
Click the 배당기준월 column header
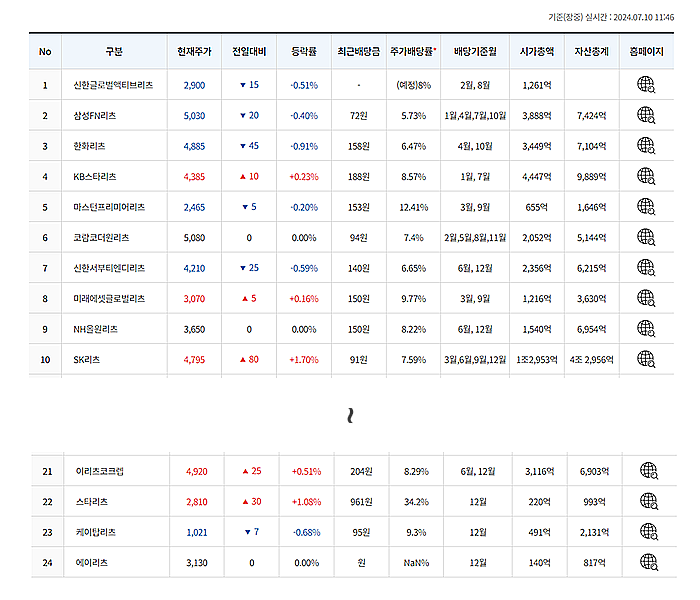[x=475, y=52]
